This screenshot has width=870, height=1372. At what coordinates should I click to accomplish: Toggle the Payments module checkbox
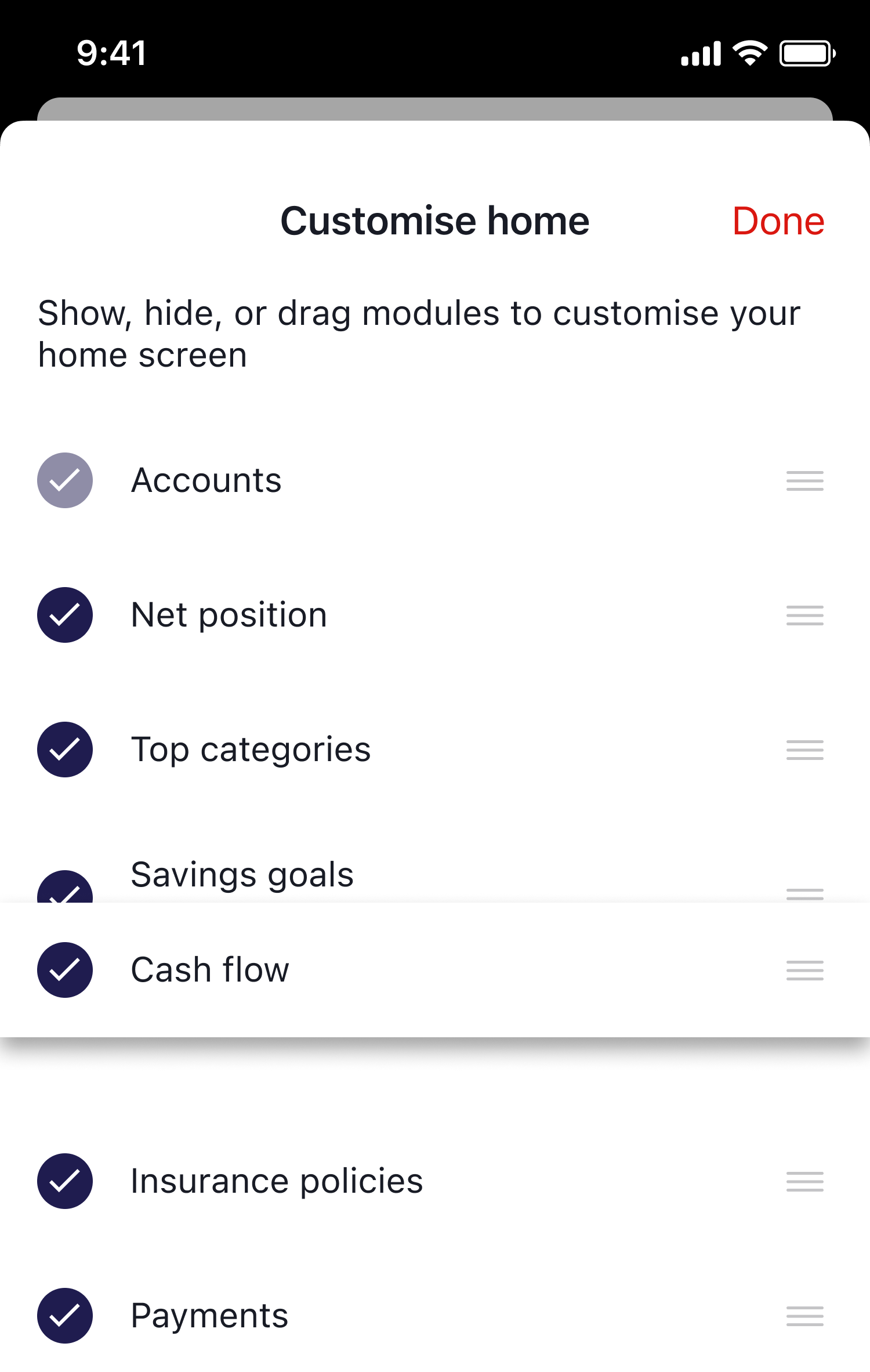coord(65,1316)
